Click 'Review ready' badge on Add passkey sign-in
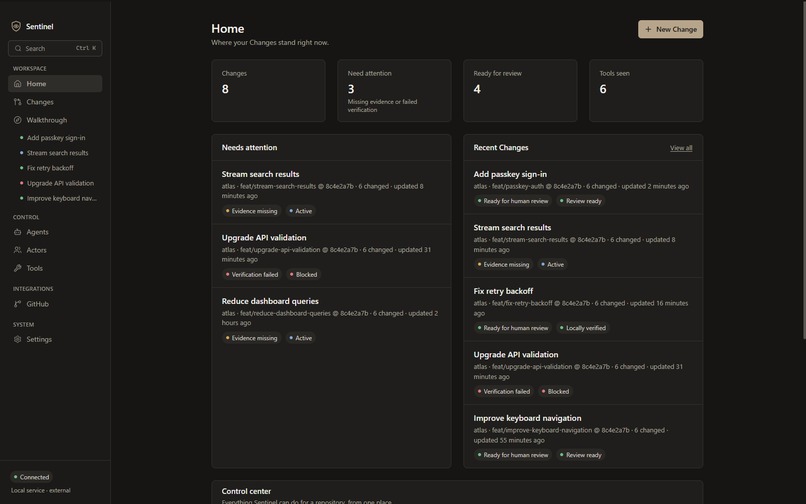This screenshot has height=504, width=806. [580, 201]
